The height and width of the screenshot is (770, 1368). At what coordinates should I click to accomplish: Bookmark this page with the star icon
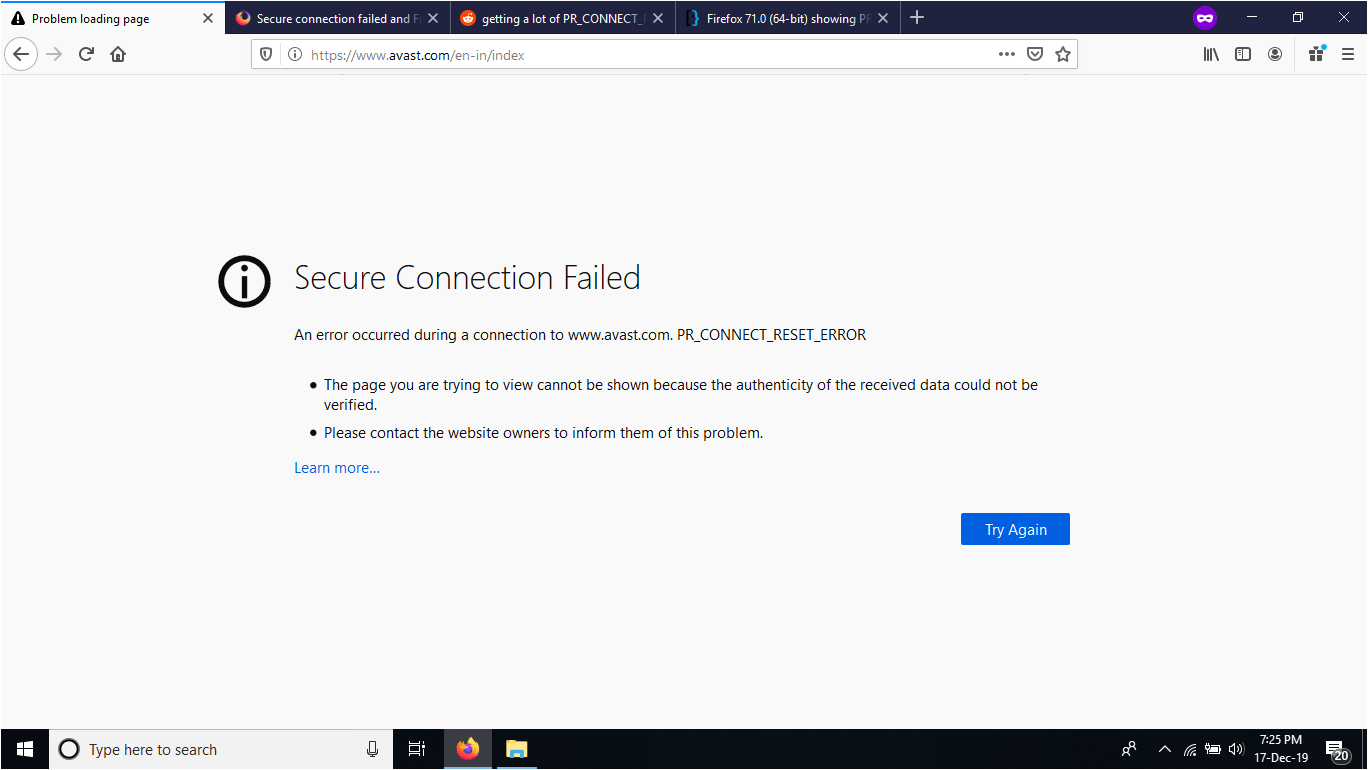1063,54
